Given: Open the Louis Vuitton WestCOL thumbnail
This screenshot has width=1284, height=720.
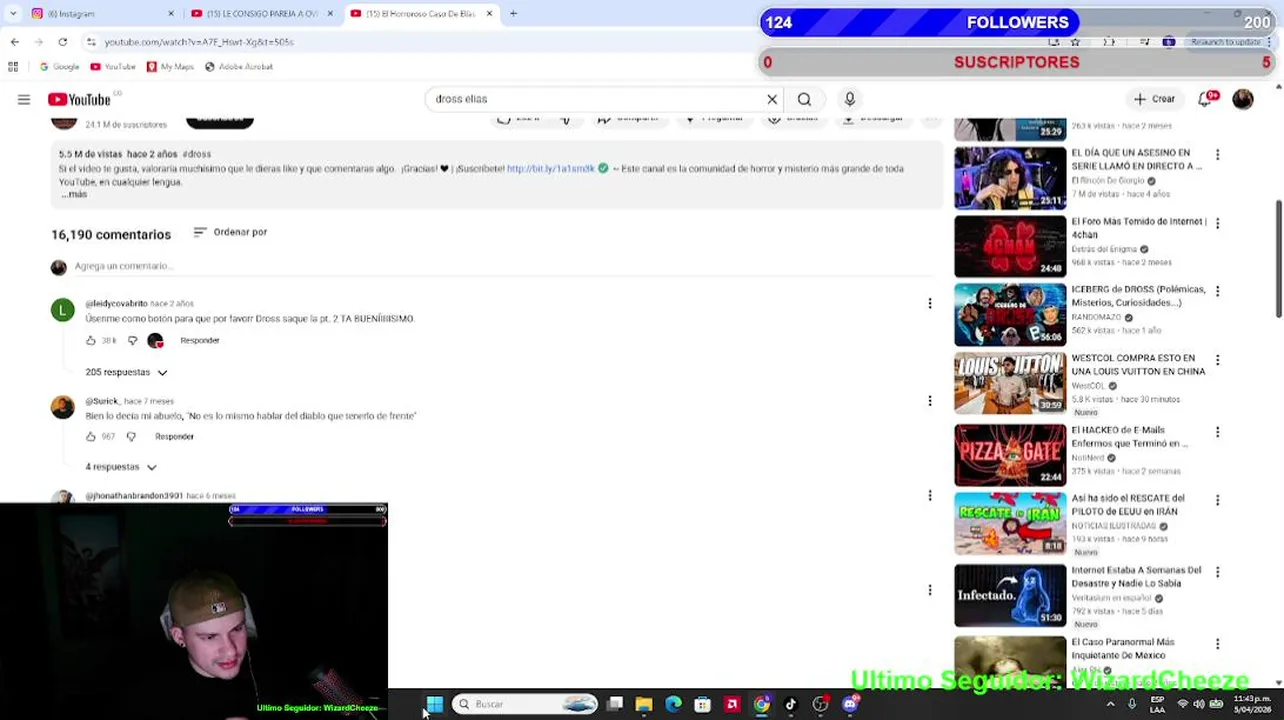Looking at the screenshot, I should [x=1010, y=382].
